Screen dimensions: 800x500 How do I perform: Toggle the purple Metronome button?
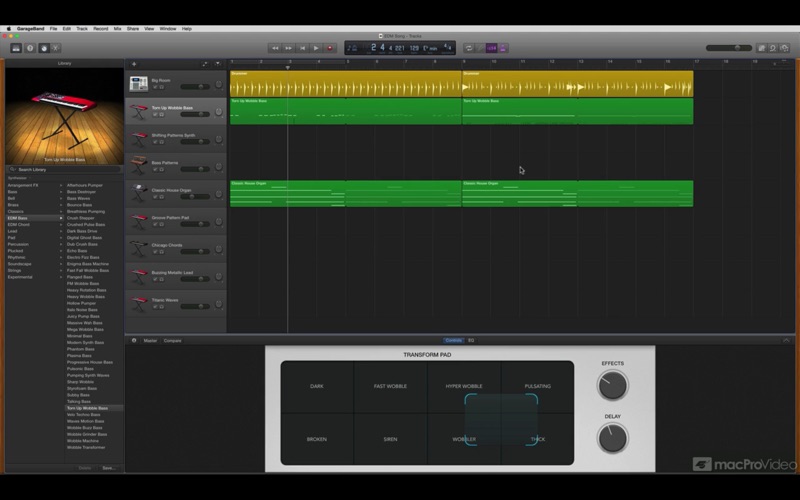pos(503,48)
